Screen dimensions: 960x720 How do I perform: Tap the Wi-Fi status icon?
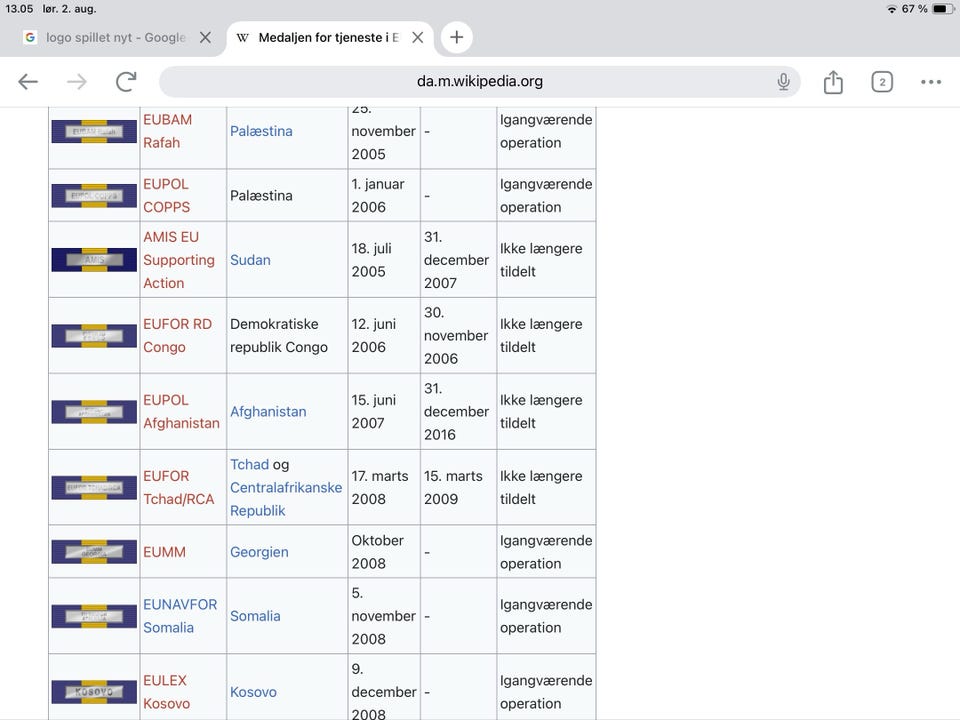pos(891,9)
